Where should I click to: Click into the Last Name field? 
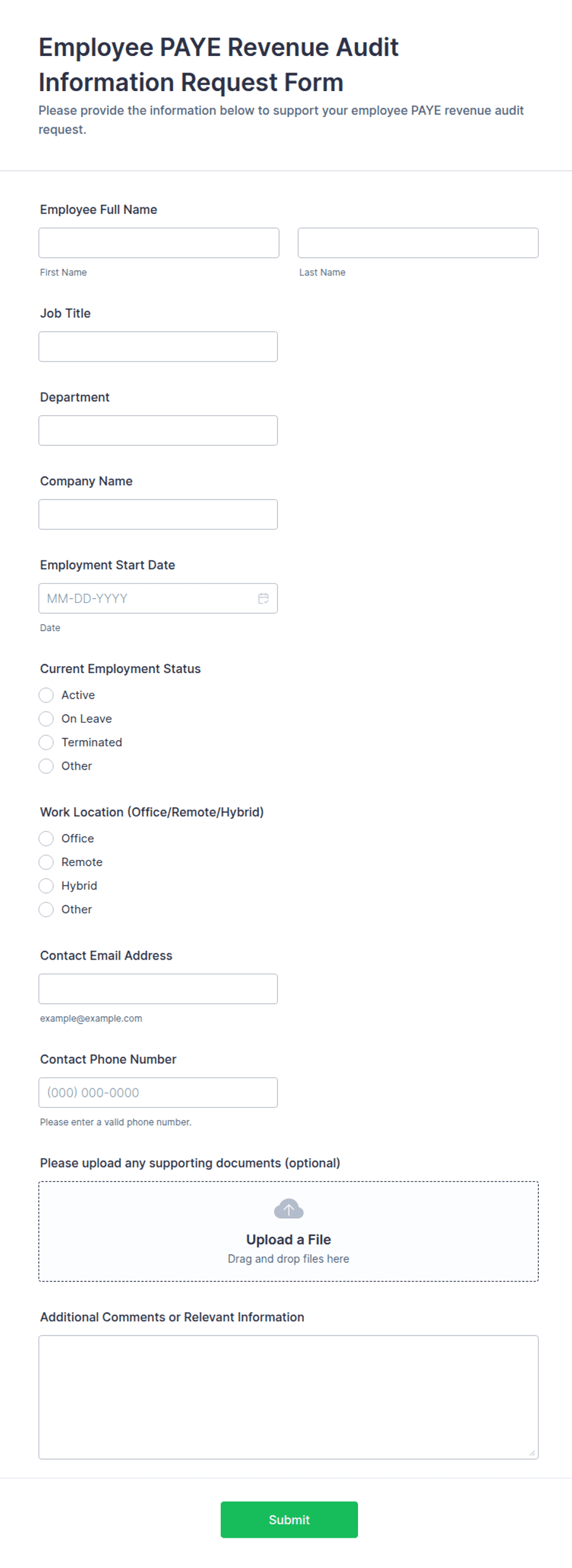point(418,243)
